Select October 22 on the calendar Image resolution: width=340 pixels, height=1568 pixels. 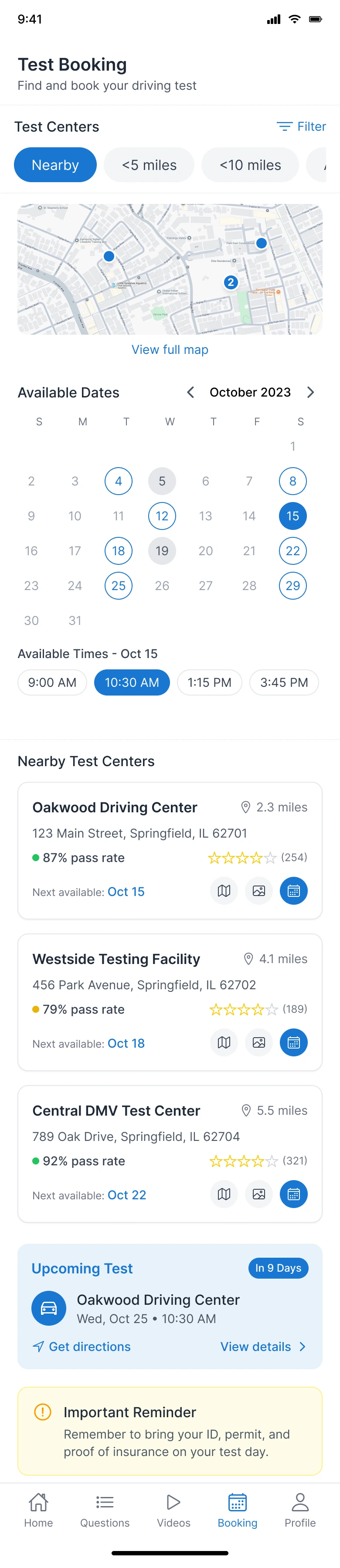tap(293, 551)
